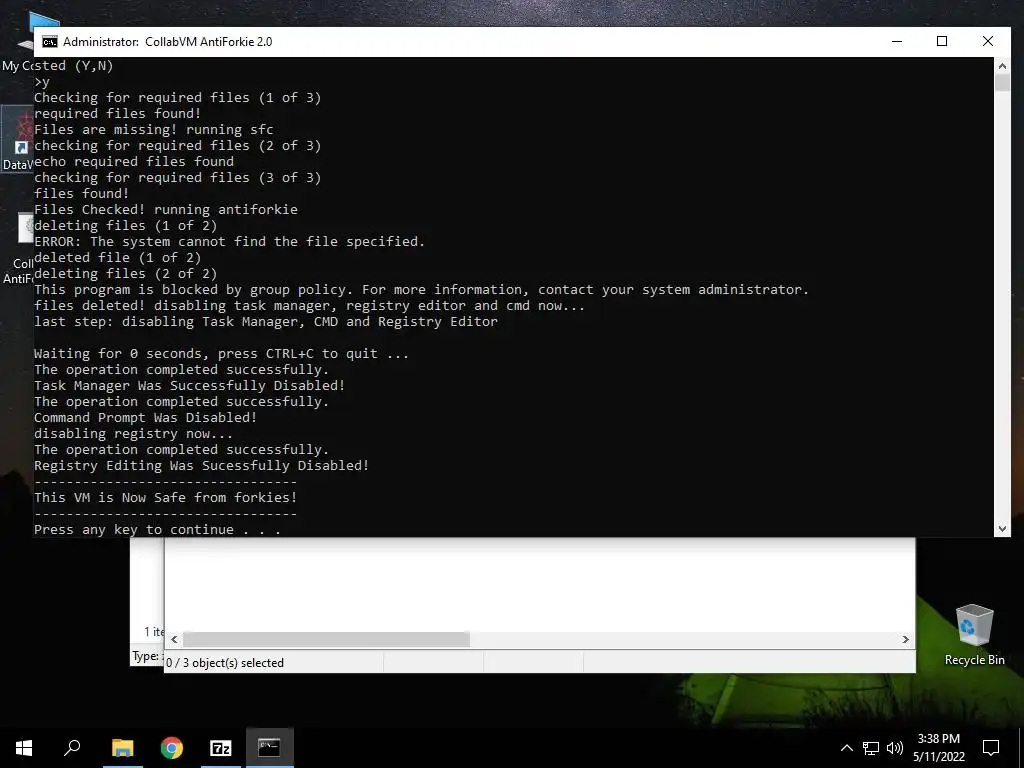Click the Show desktop sliver on taskbar

pyautogui.click(x=1021, y=748)
